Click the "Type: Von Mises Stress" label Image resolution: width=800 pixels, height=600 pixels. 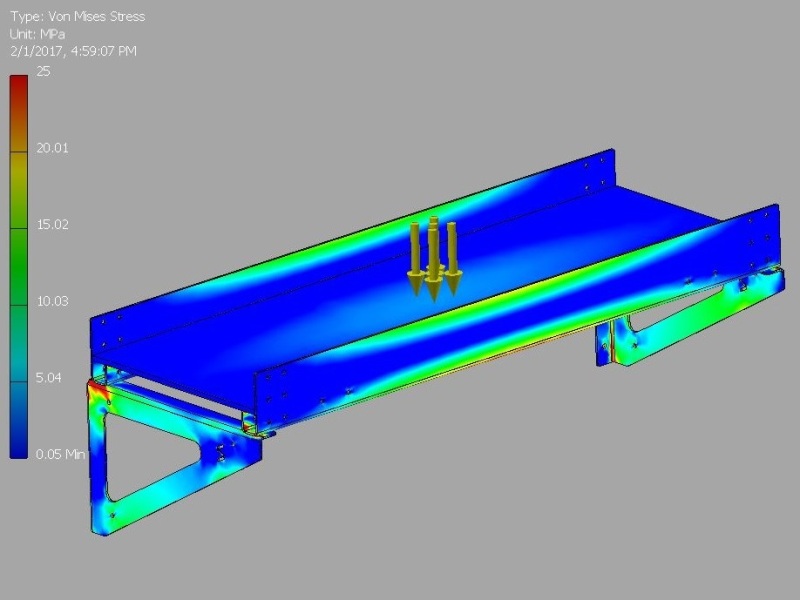coord(78,17)
